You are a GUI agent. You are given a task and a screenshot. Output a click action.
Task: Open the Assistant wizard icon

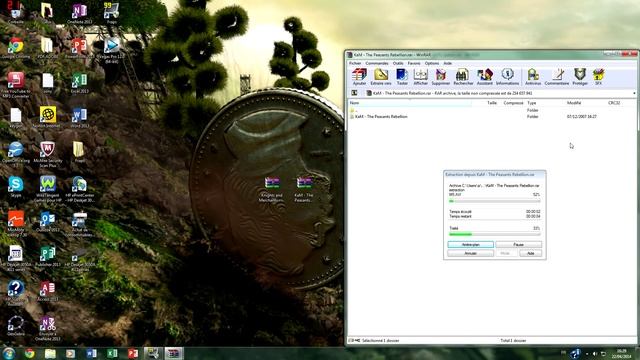click(484, 77)
